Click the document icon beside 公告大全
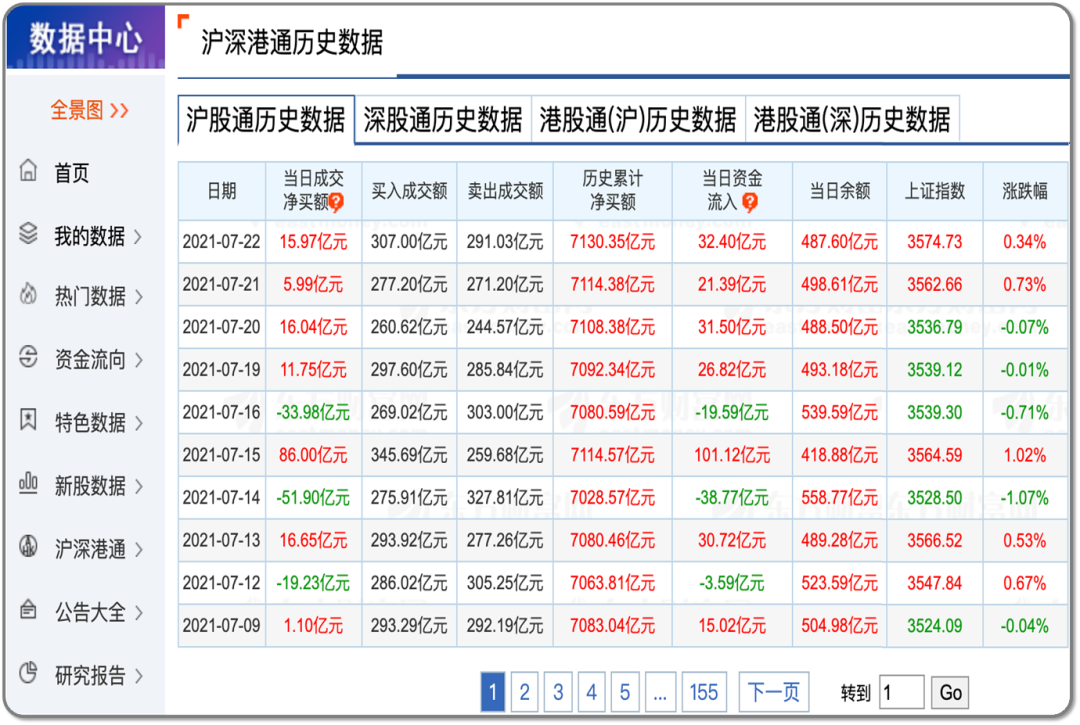 point(28,609)
